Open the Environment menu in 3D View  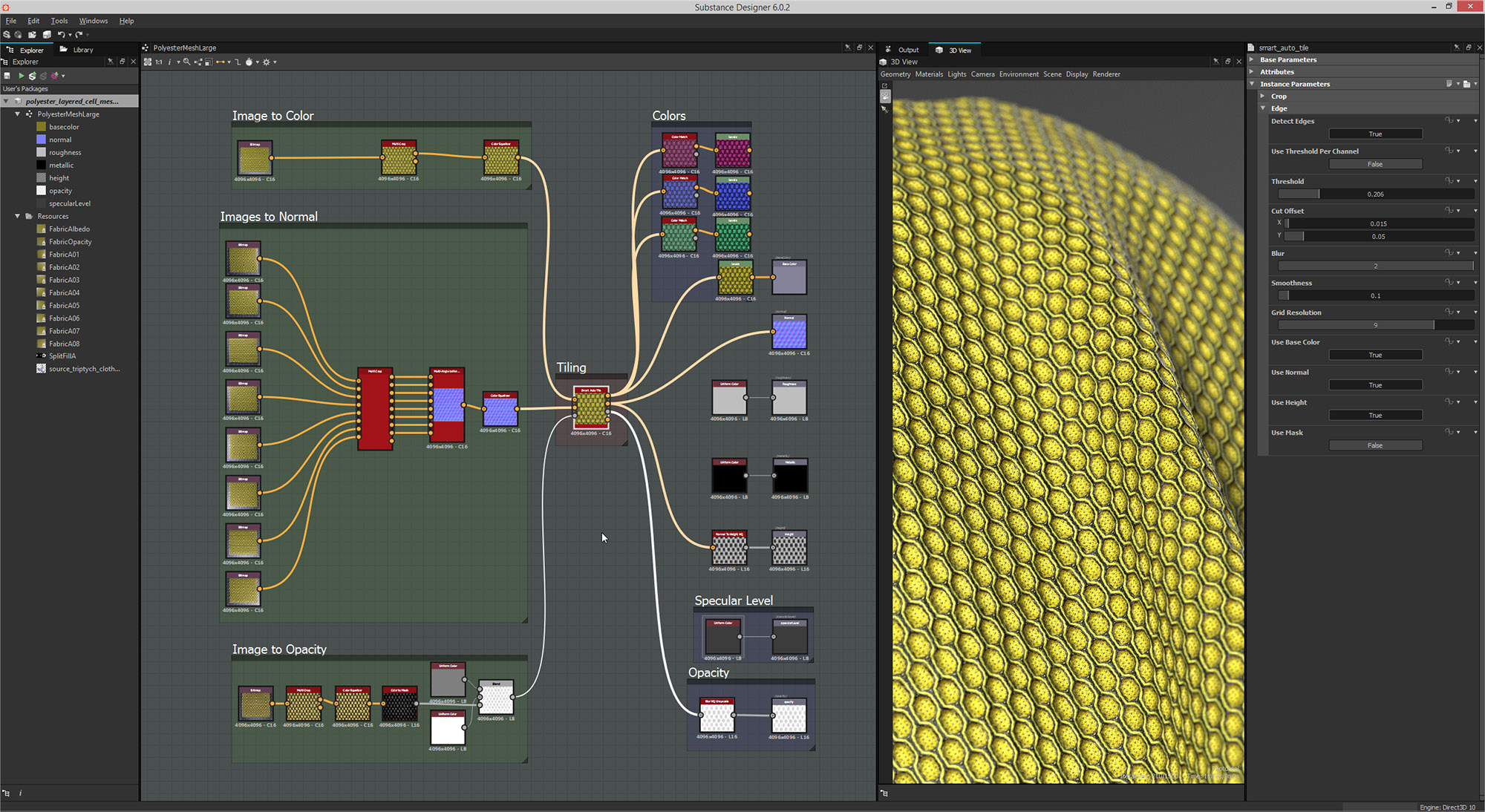pos(1019,74)
